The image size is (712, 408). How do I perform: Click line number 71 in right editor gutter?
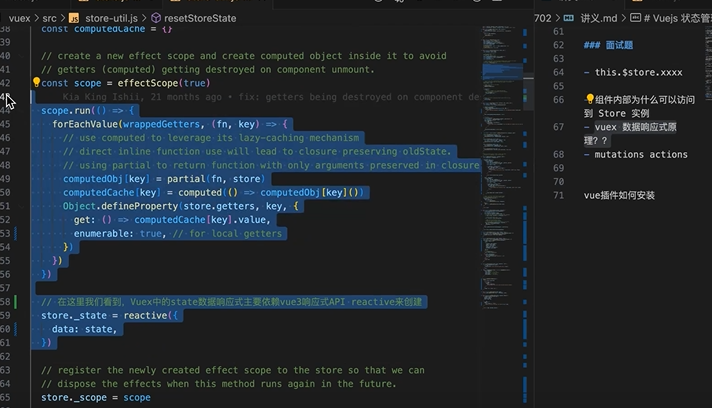[559, 195]
